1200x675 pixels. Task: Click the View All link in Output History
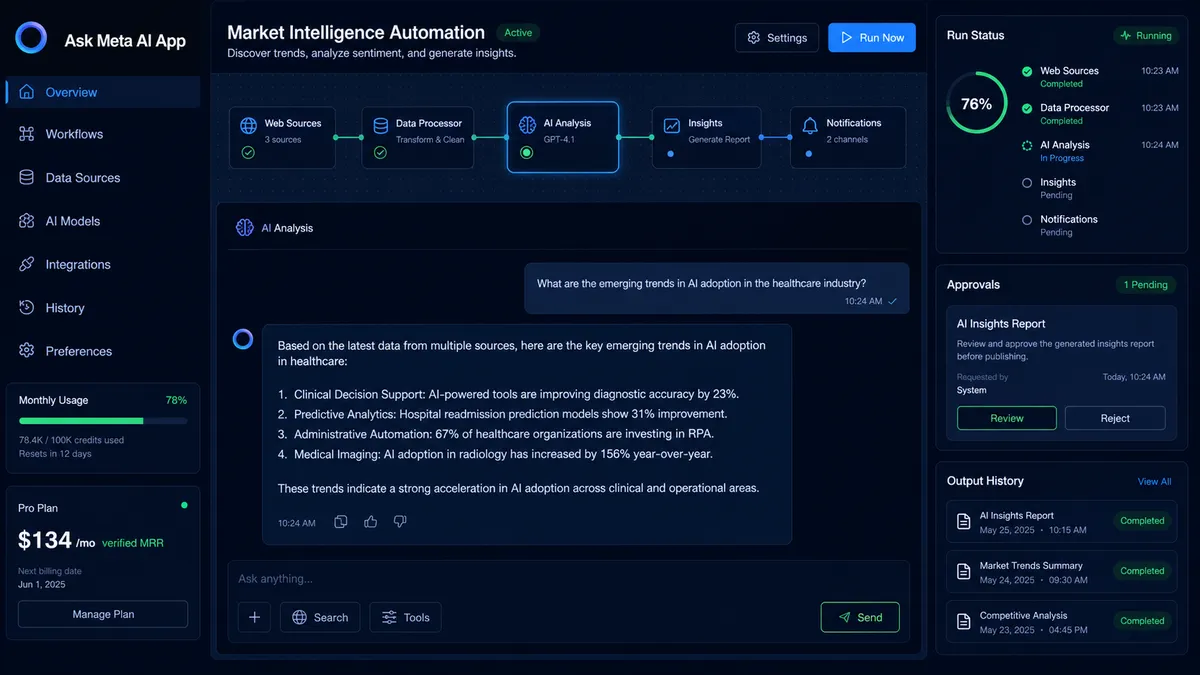click(1154, 481)
